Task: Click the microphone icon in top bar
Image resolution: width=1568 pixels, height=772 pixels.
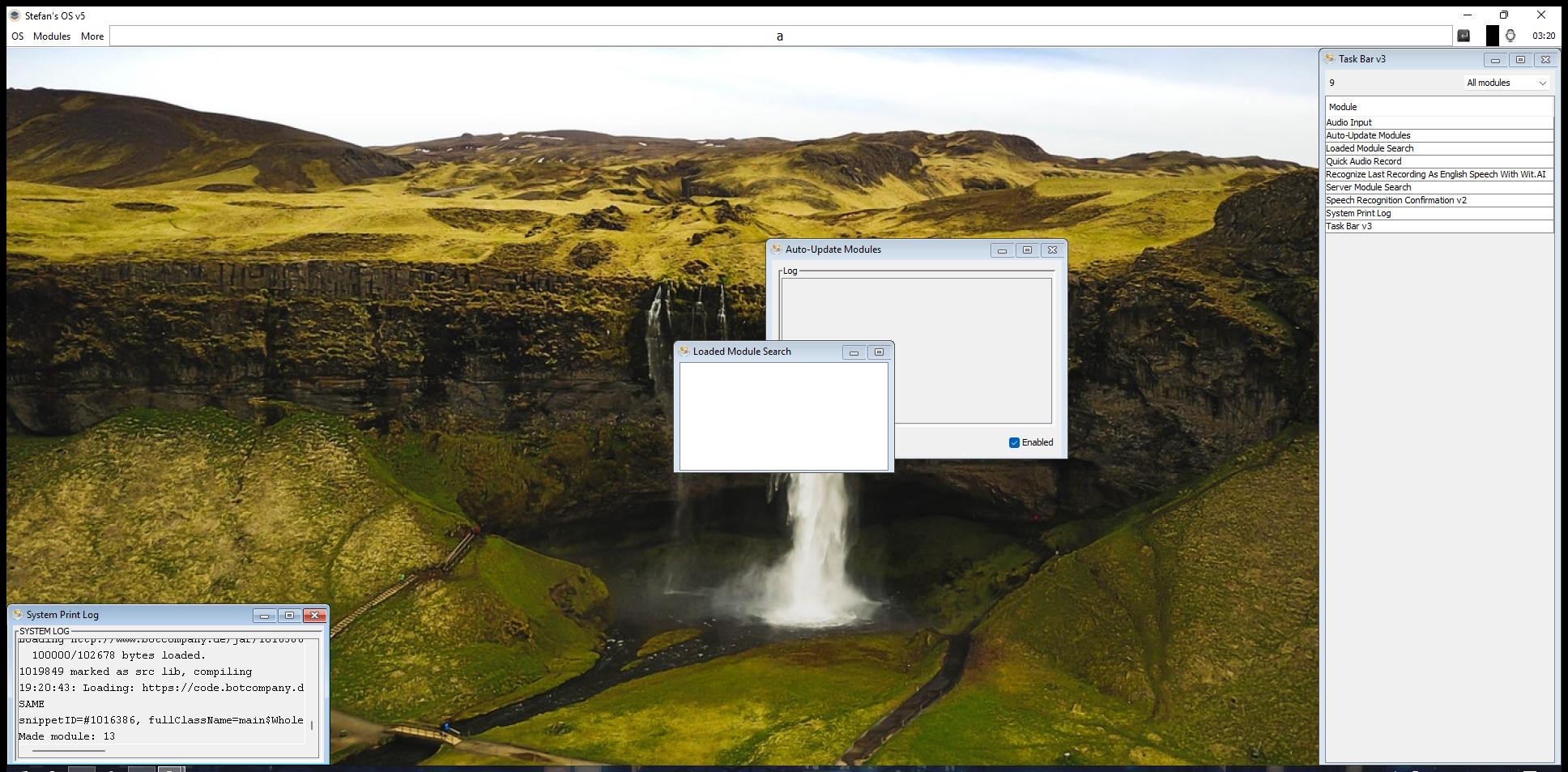Action: click(x=1510, y=36)
